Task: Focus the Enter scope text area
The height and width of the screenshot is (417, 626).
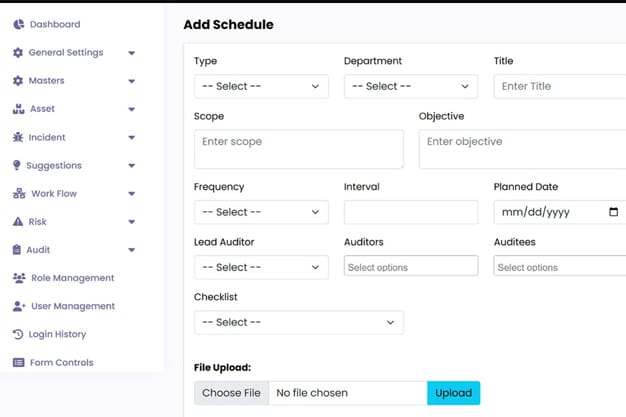Action: pyautogui.click(x=299, y=149)
